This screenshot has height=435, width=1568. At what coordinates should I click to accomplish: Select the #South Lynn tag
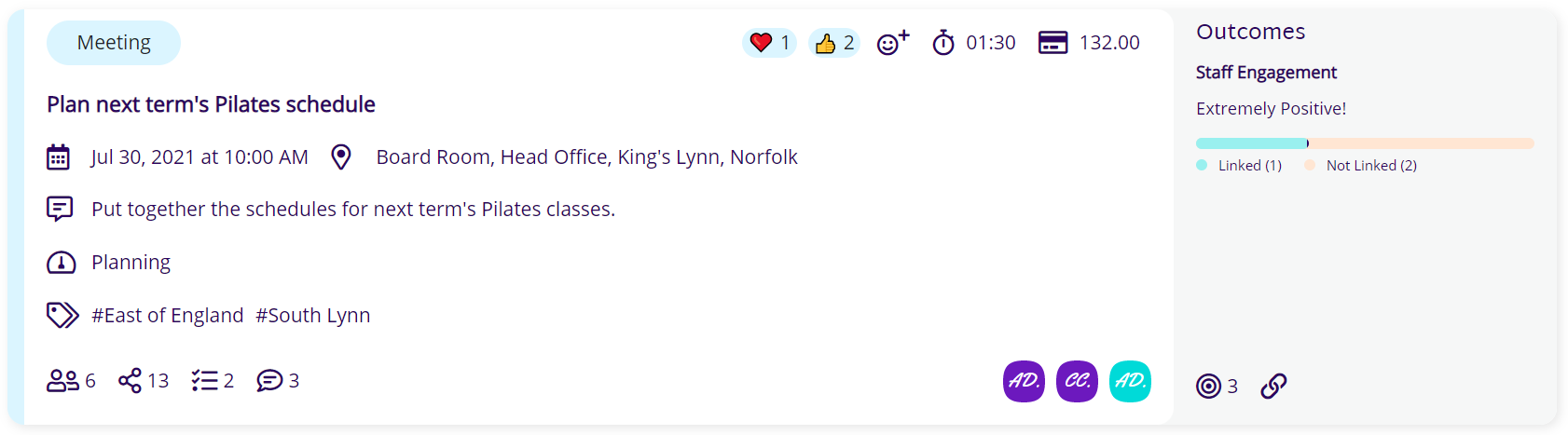[x=313, y=316]
